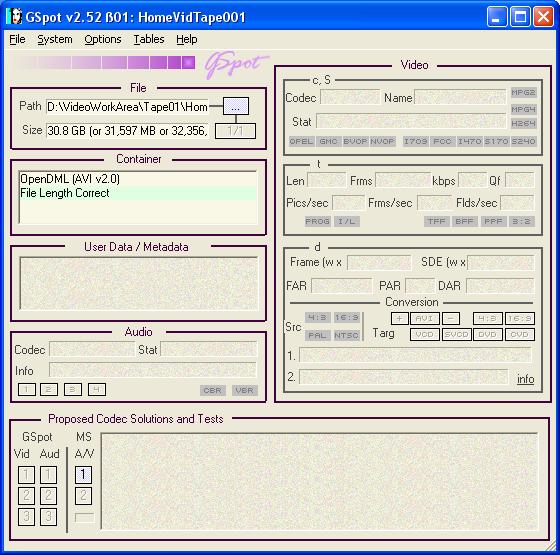Select audio stream 3 button
560x555 pixels.
pos(73,390)
